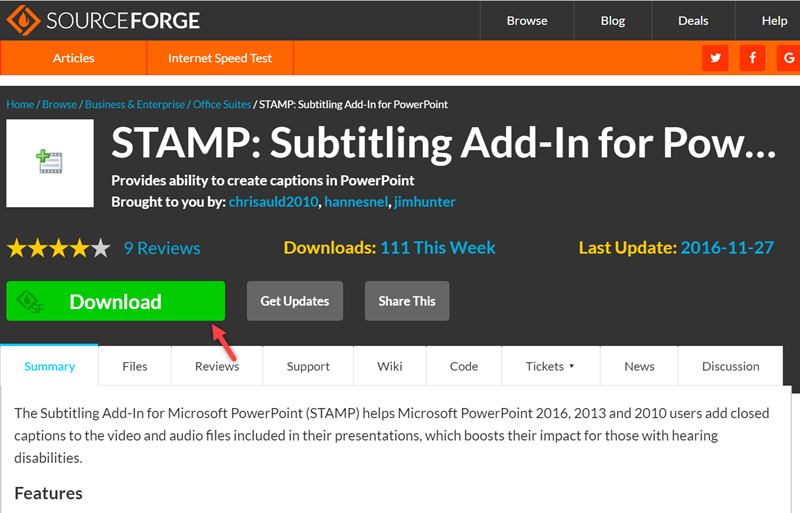Open the 9 Reviews link
This screenshot has height=513, width=800.
162,248
